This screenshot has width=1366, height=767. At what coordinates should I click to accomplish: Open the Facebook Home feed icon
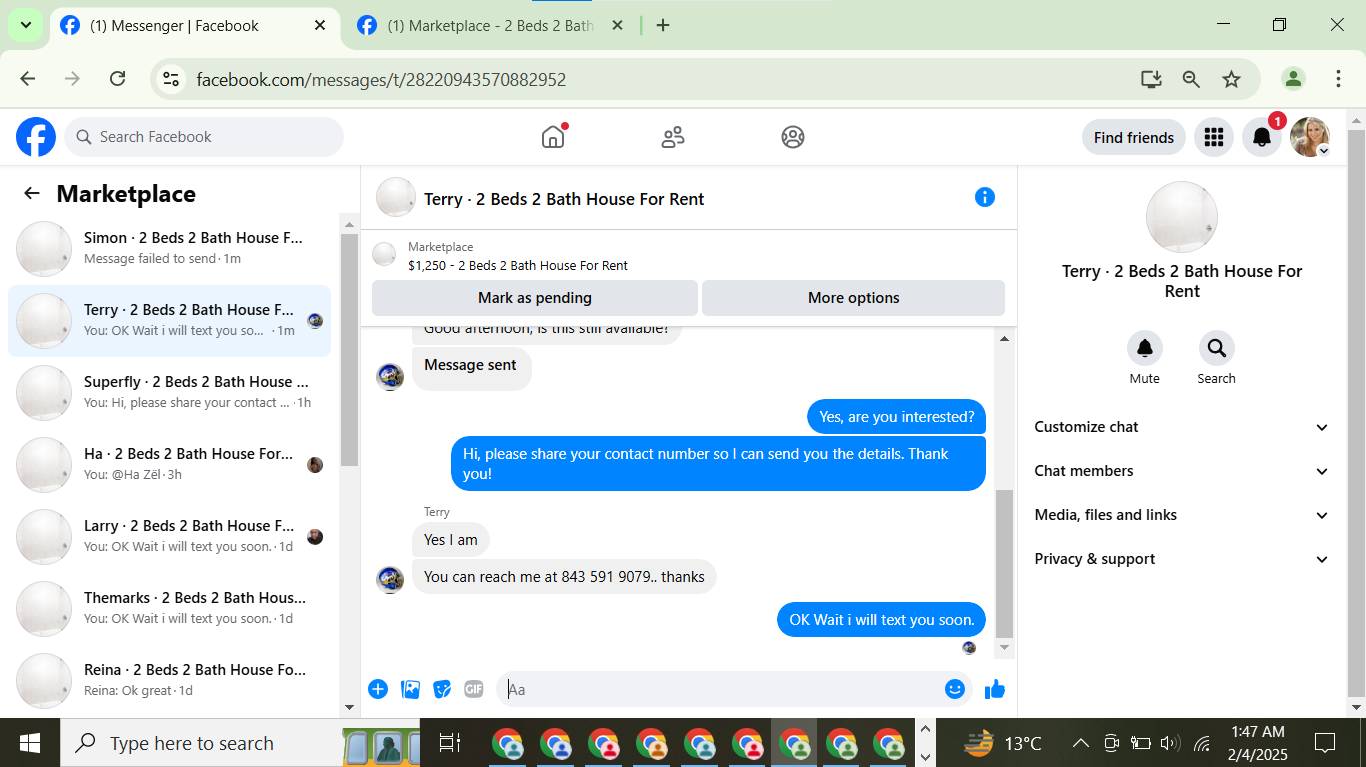[553, 137]
